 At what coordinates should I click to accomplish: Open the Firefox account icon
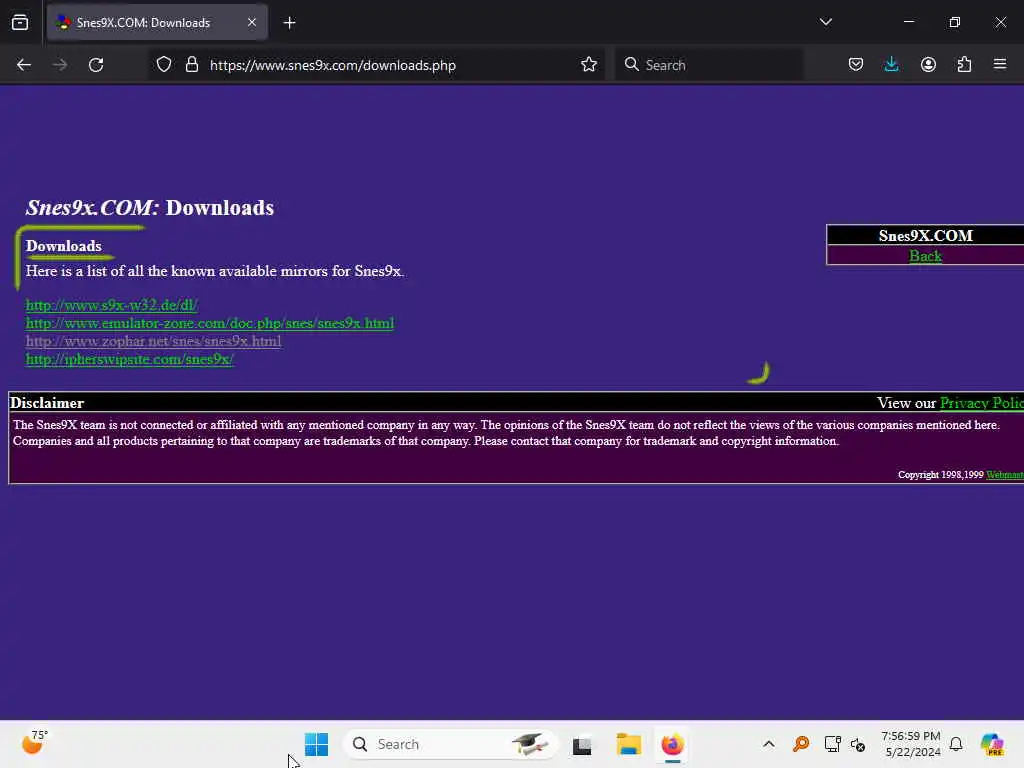(x=928, y=65)
